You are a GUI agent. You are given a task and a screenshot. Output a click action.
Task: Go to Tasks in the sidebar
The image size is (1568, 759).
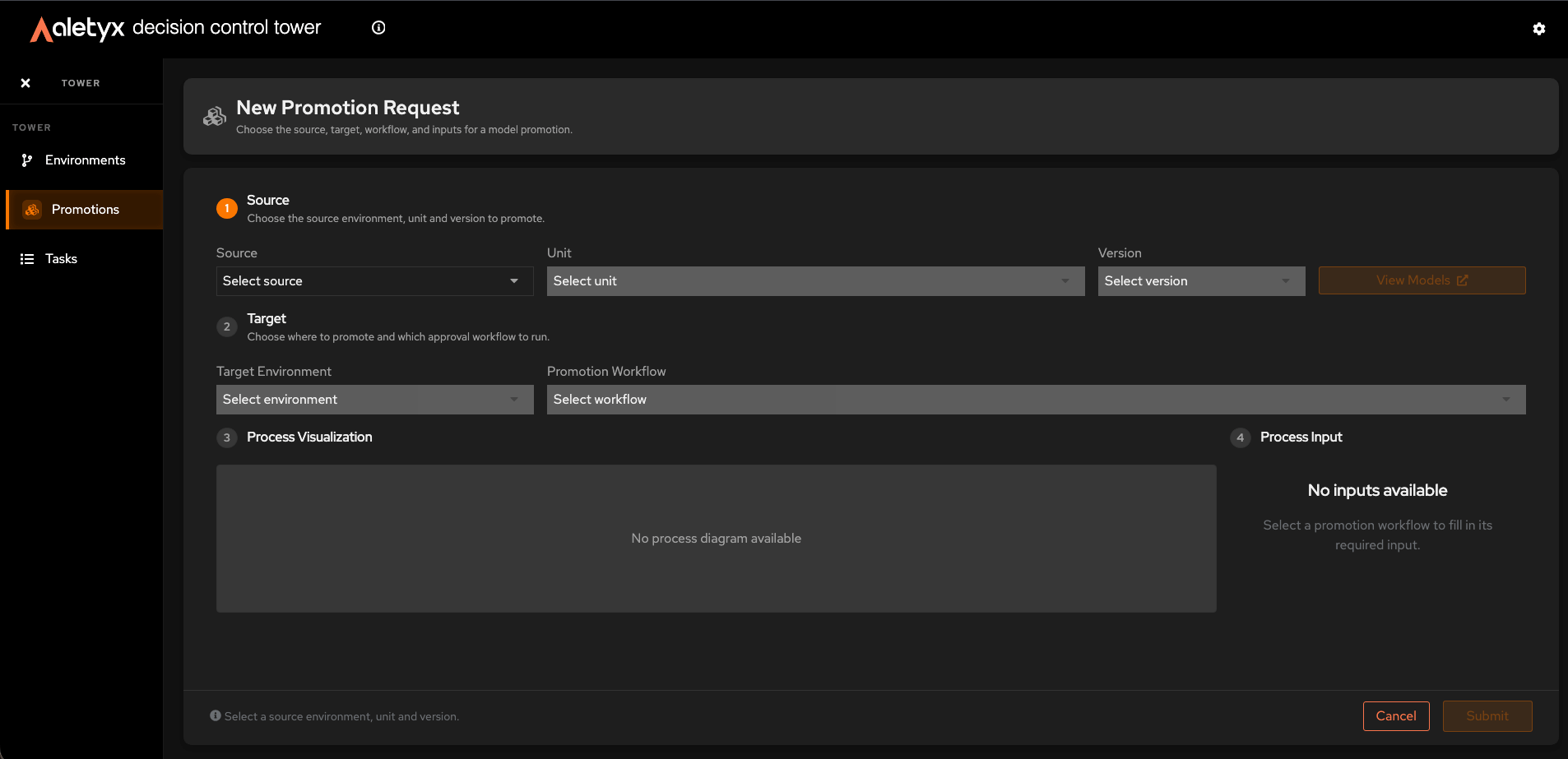pos(85,259)
